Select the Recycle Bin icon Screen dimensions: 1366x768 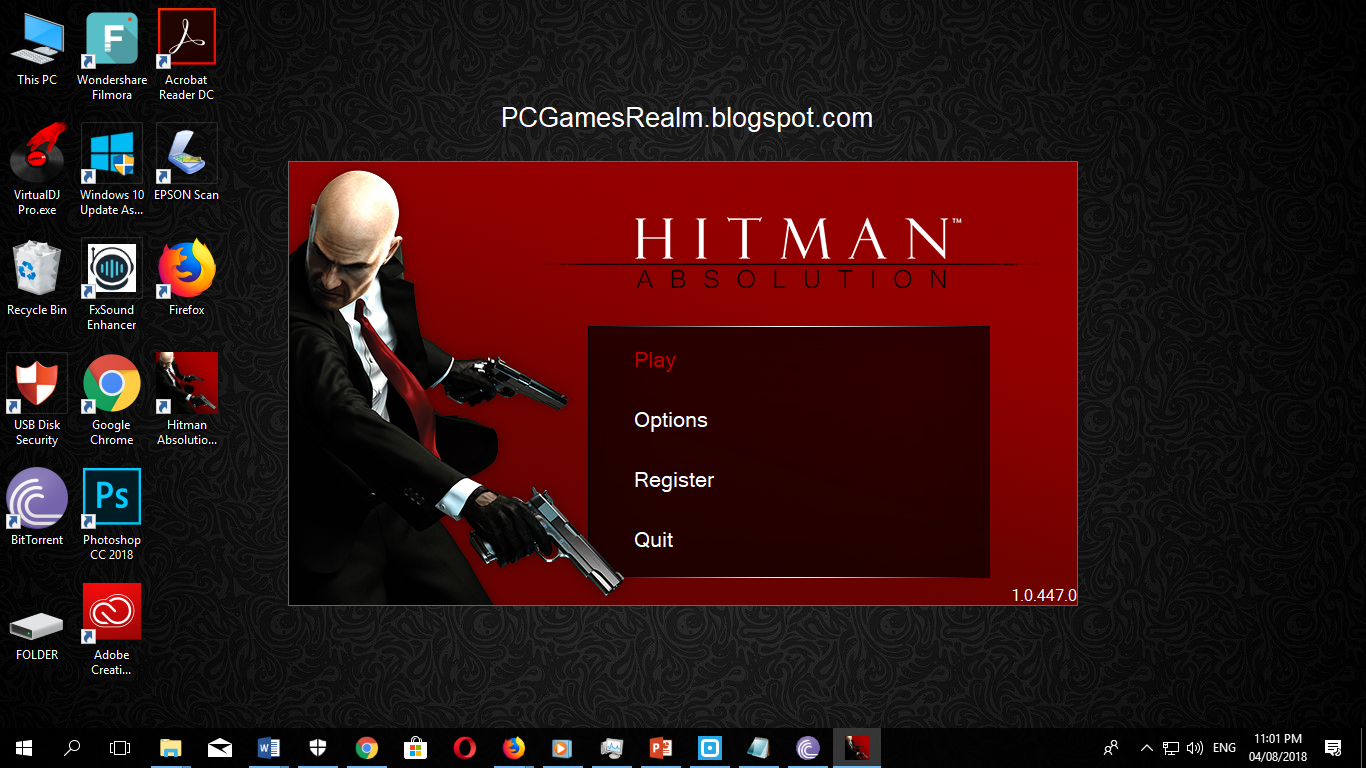[x=37, y=278]
